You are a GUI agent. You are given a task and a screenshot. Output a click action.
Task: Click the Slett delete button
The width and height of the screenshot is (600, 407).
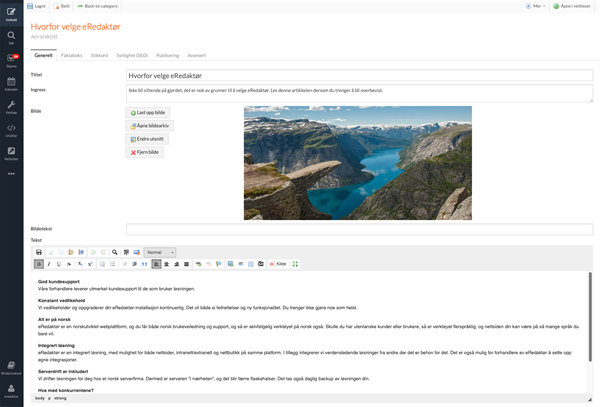point(62,6)
